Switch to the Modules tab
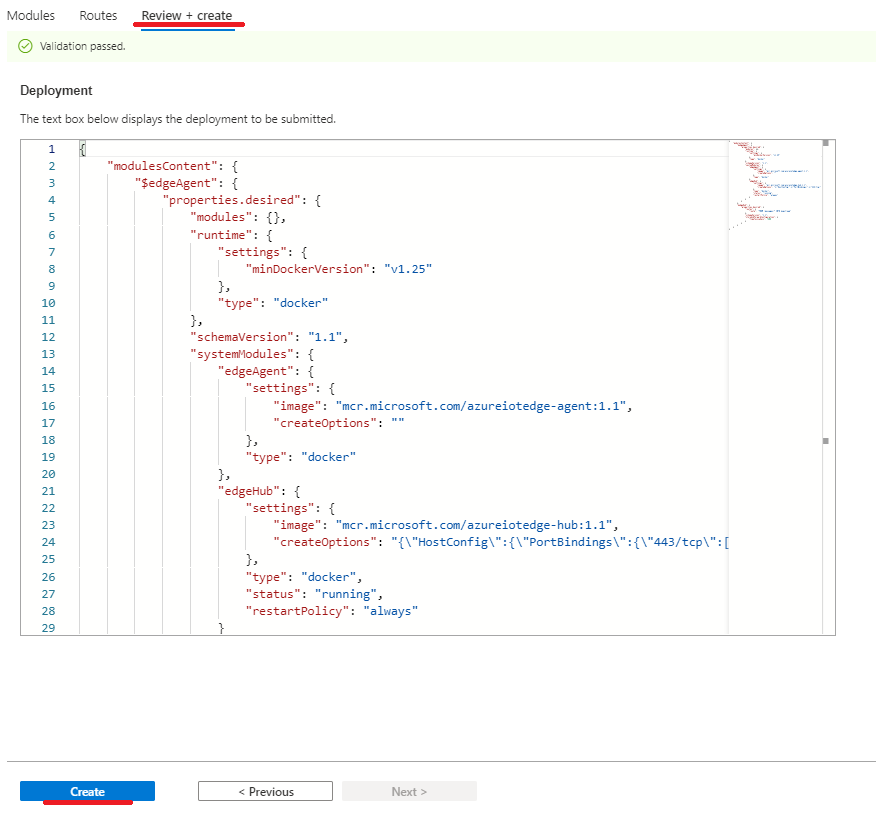 pyautogui.click(x=31, y=16)
